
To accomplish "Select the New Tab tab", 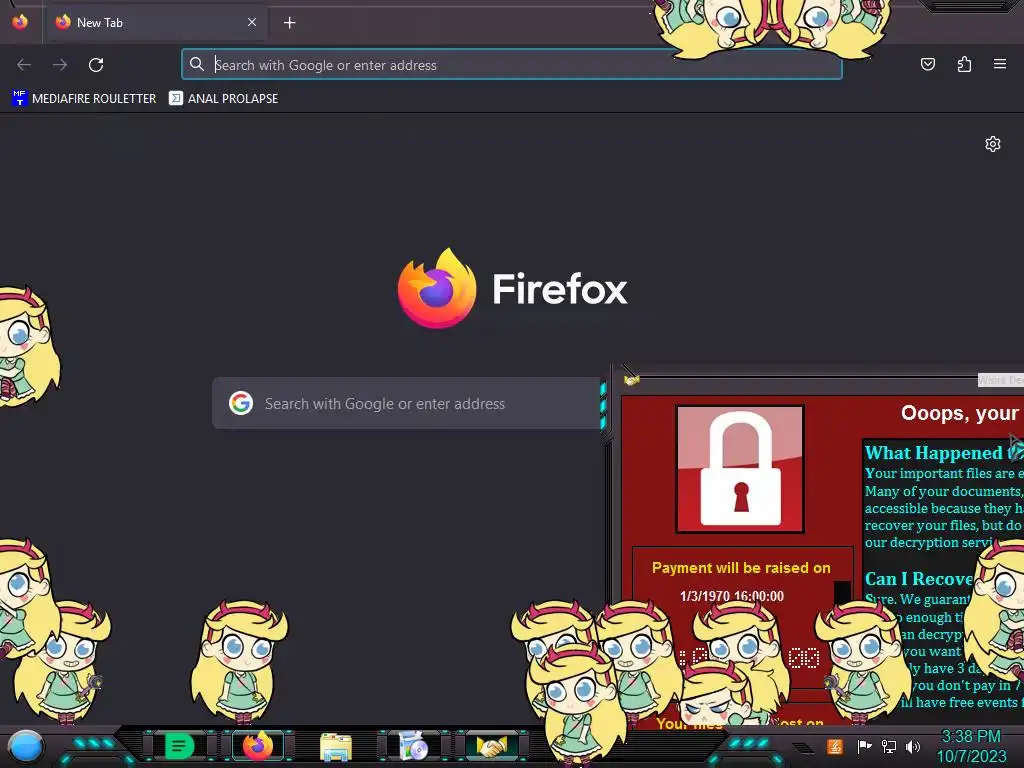I will point(157,23).
